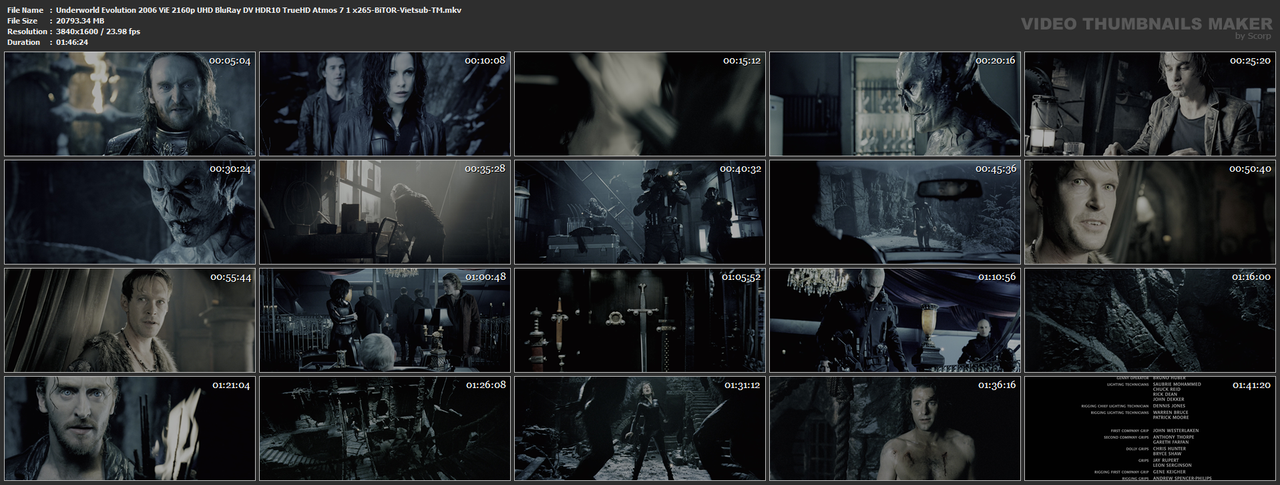Click the file name ending in Vietsub-TM.mkv

tap(259, 9)
